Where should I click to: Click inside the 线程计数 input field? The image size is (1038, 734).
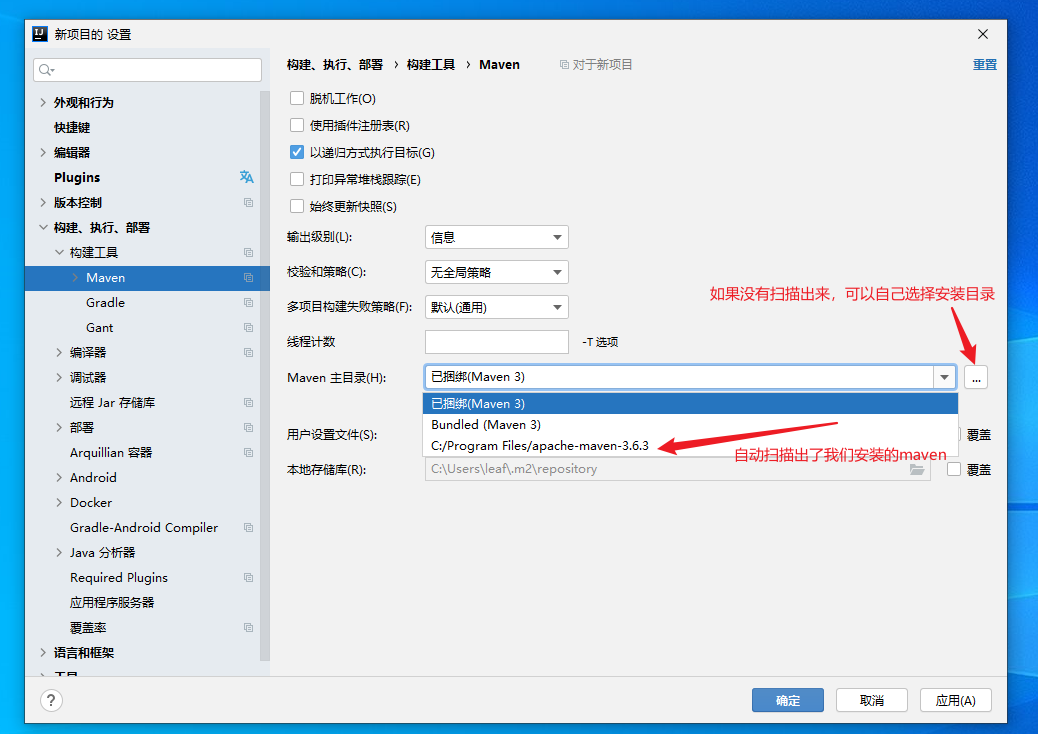coord(496,341)
